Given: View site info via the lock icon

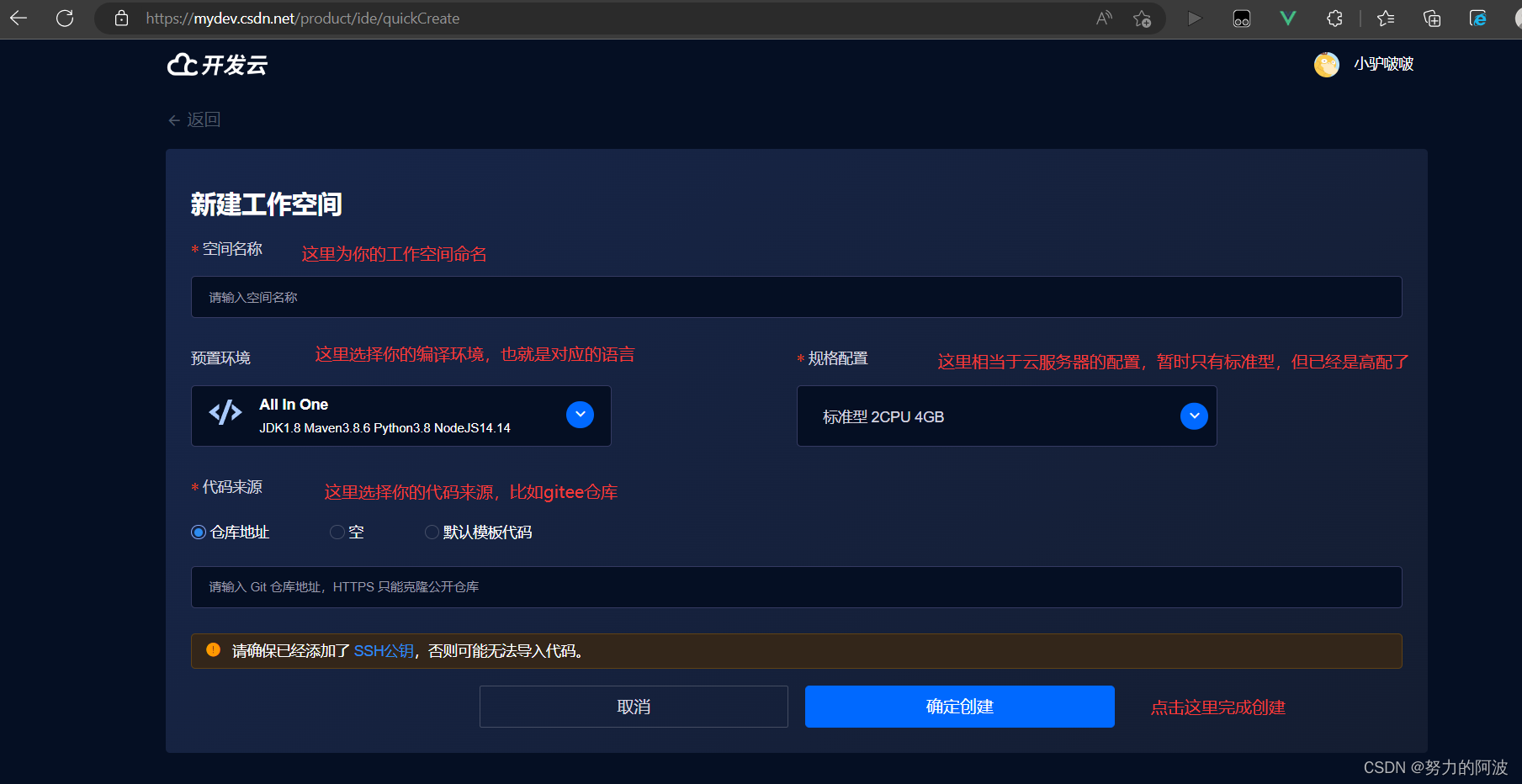Looking at the screenshot, I should coord(121,18).
